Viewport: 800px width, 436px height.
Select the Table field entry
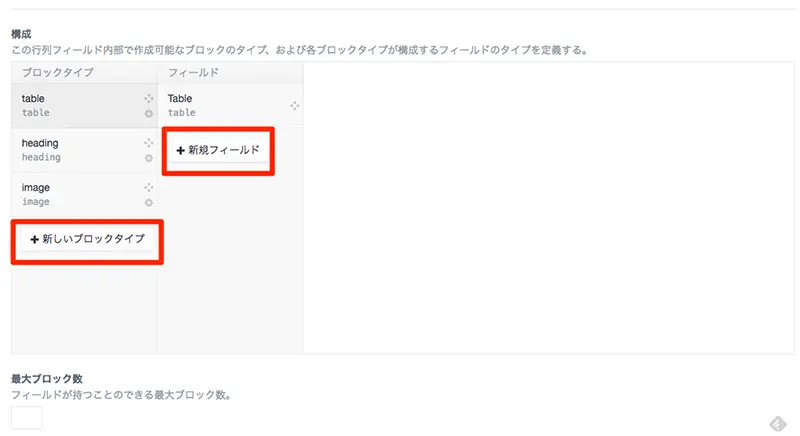click(x=231, y=106)
